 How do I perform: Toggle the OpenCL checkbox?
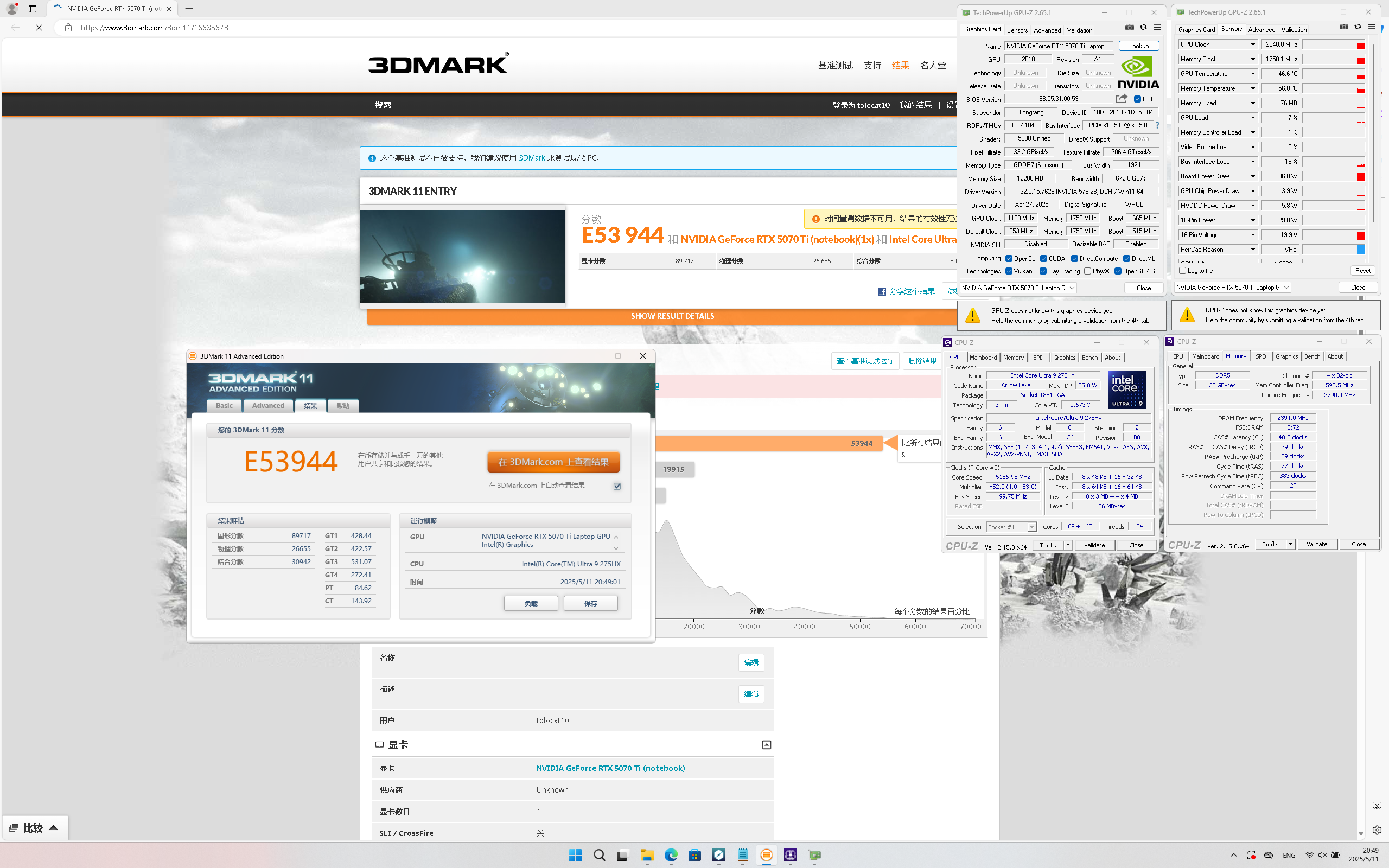pos(1009,259)
